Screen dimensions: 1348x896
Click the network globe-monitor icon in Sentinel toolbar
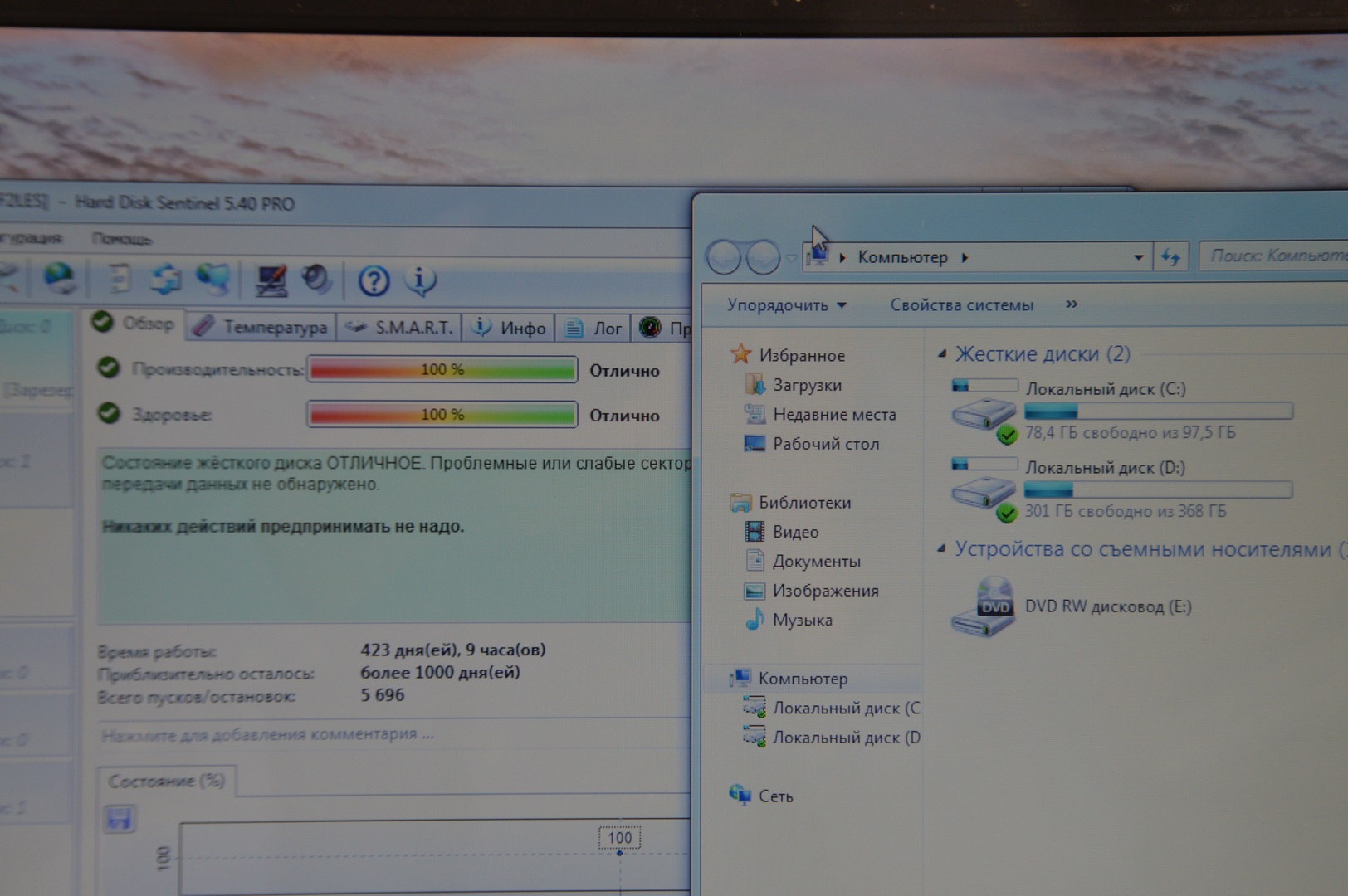pos(213,280)
